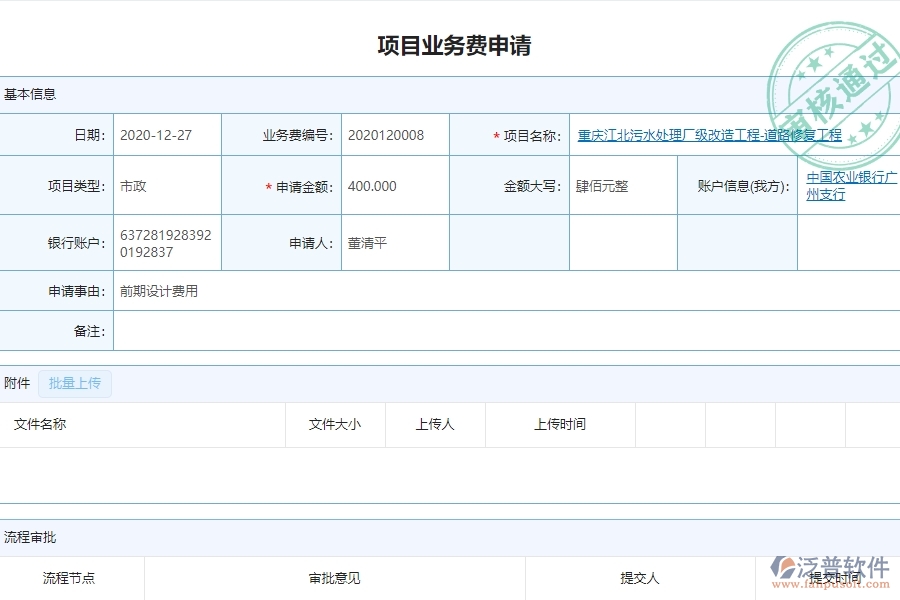Click the page title 项目业务费申请

point(457,45)
